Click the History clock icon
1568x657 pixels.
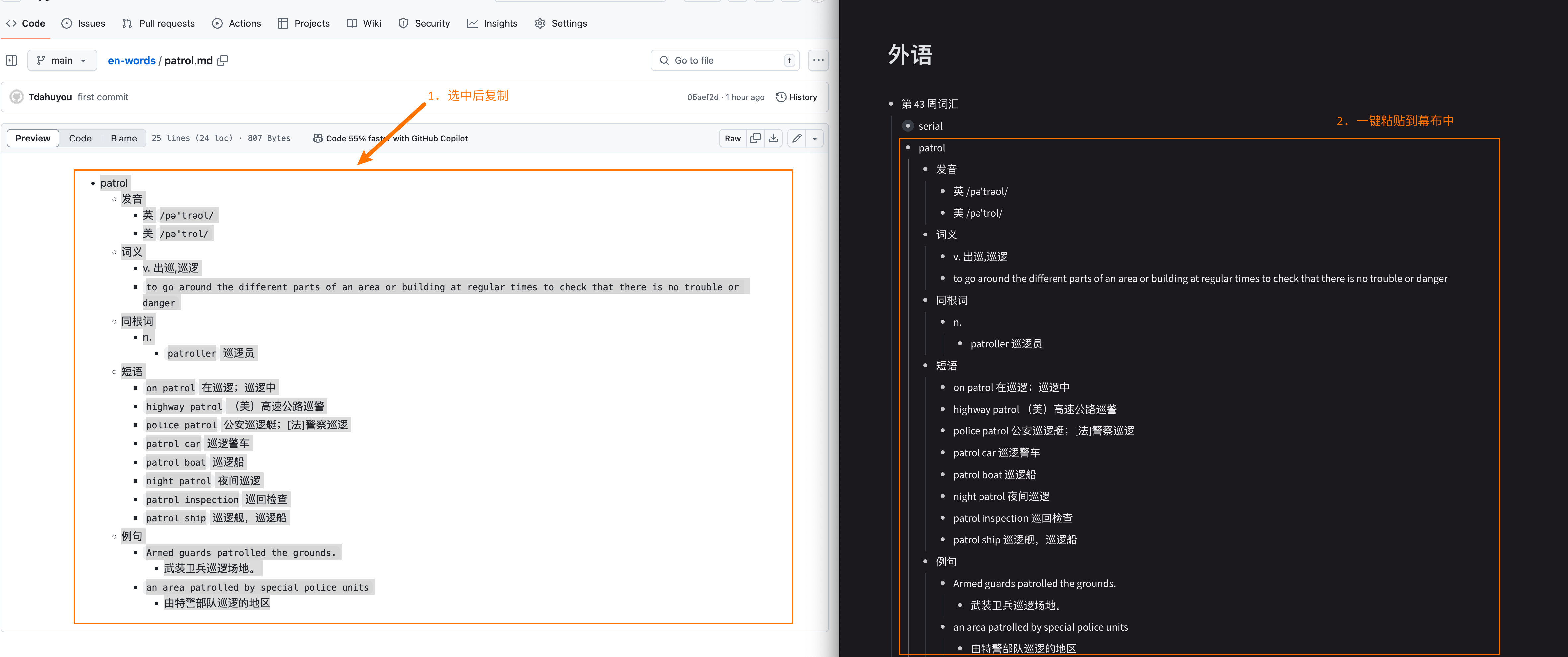click(781, 97)
